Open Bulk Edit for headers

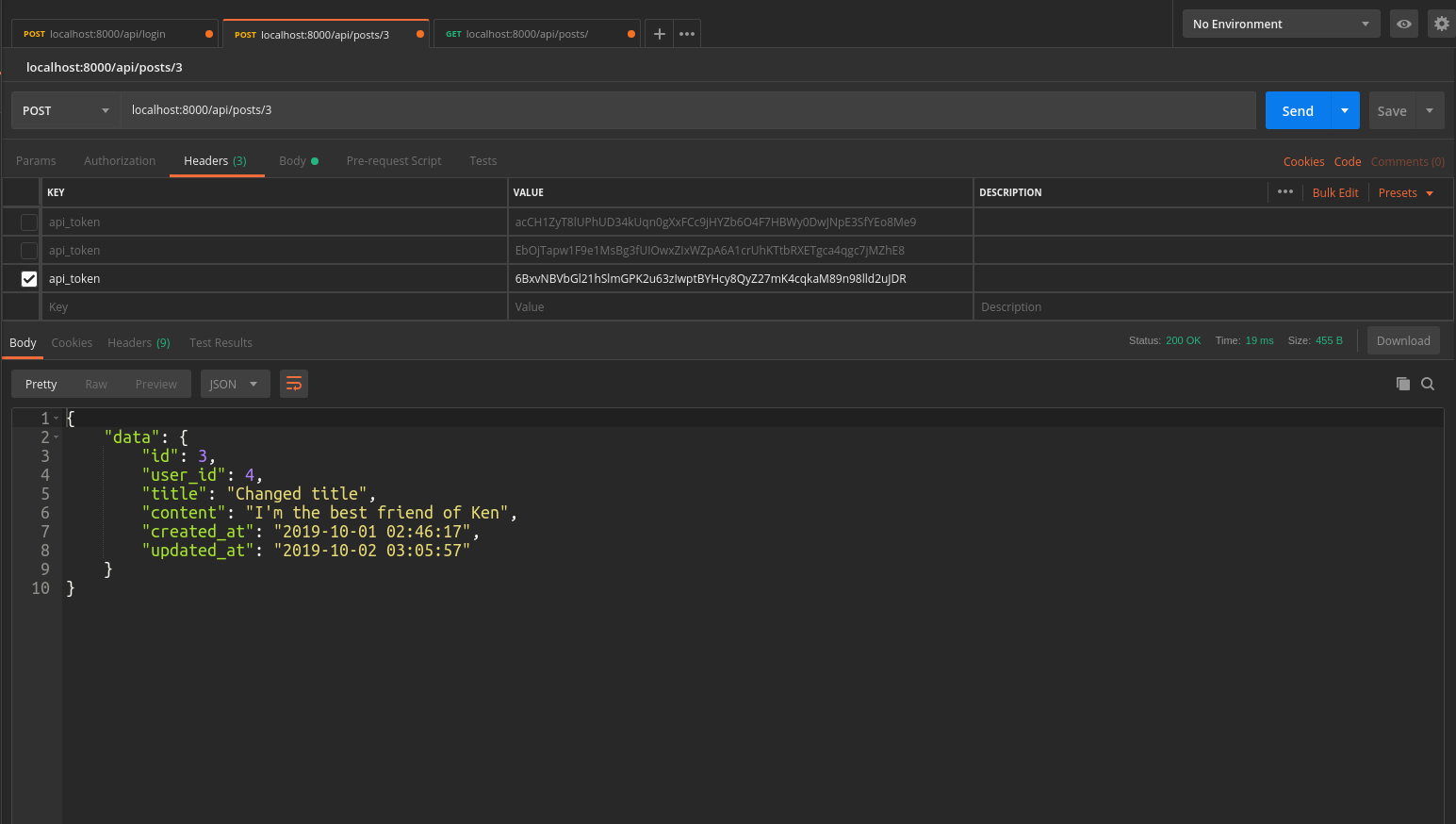(x=1335, y=192)
